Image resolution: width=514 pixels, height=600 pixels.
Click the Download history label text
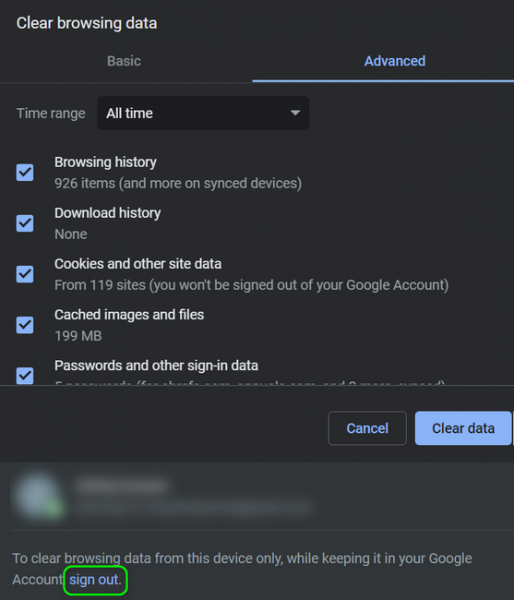[x=108, y=213]
